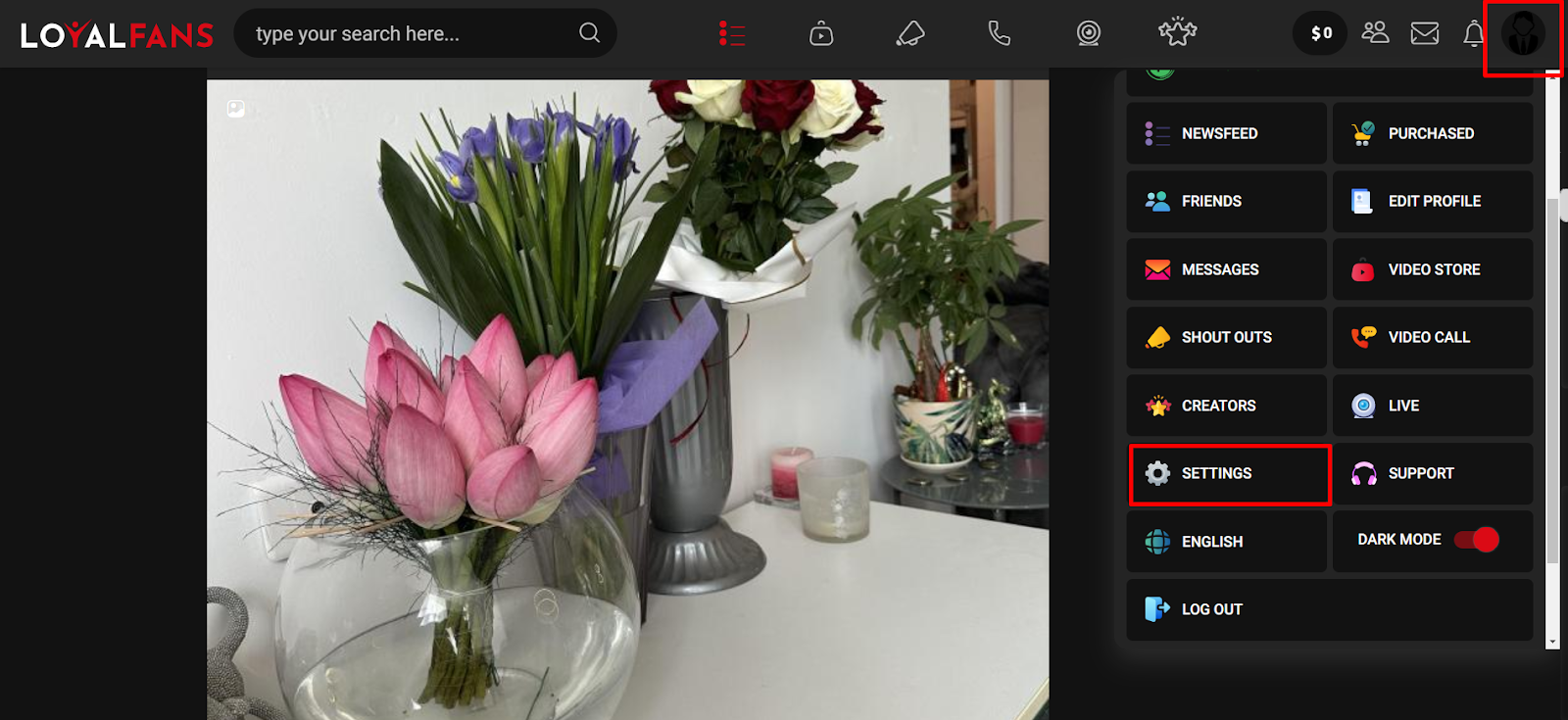Open the ENGLISH language selector
Viewport: 1568px width, 720px height.
click(1226, 541)
